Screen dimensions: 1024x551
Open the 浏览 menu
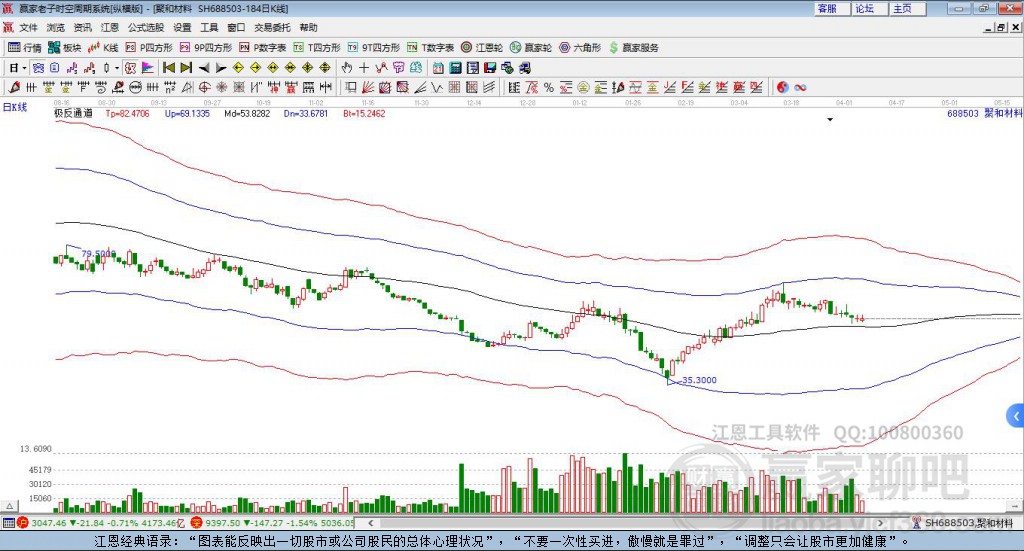tap(56, 27)
